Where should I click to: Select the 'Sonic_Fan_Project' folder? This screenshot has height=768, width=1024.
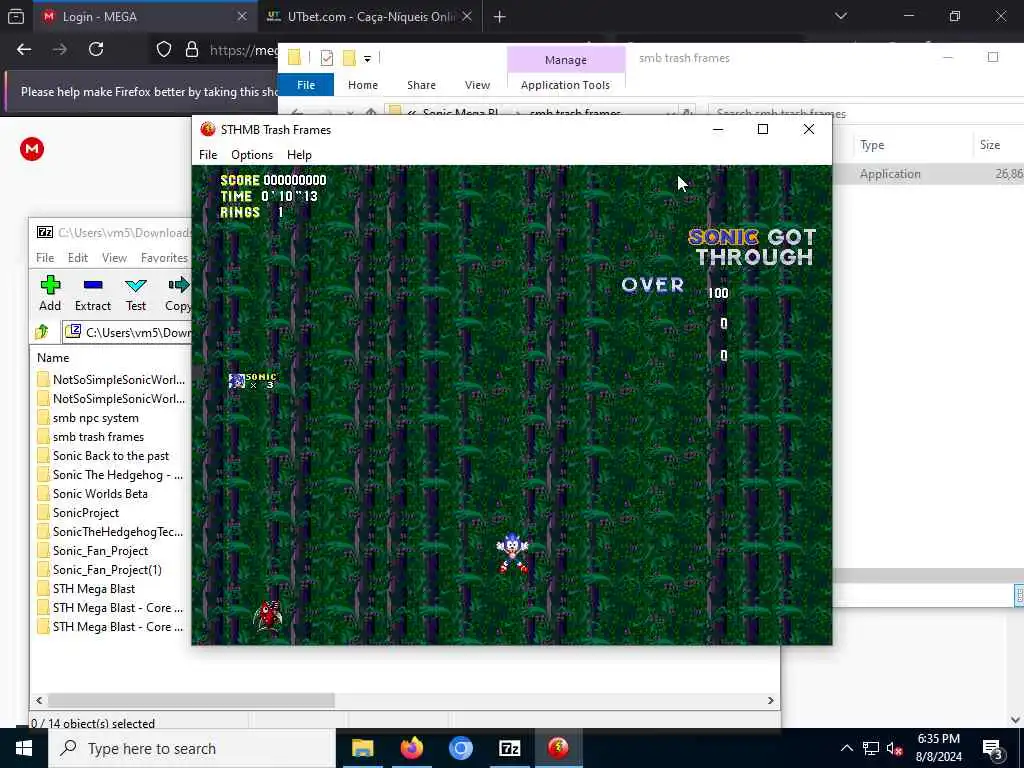[x=100, y=551]
